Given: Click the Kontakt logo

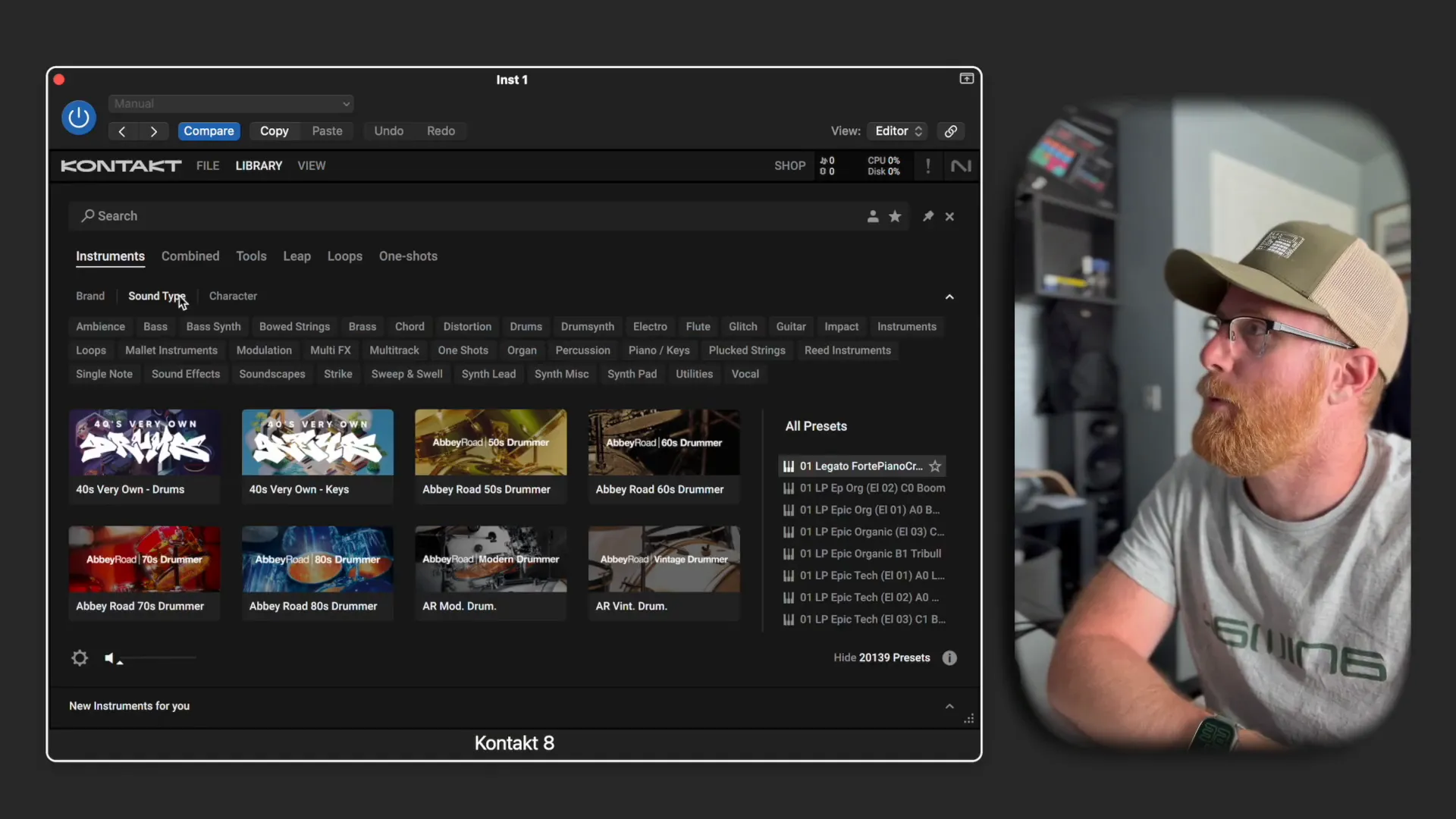Looking at the screenshot, I should [x=121, y=166].
